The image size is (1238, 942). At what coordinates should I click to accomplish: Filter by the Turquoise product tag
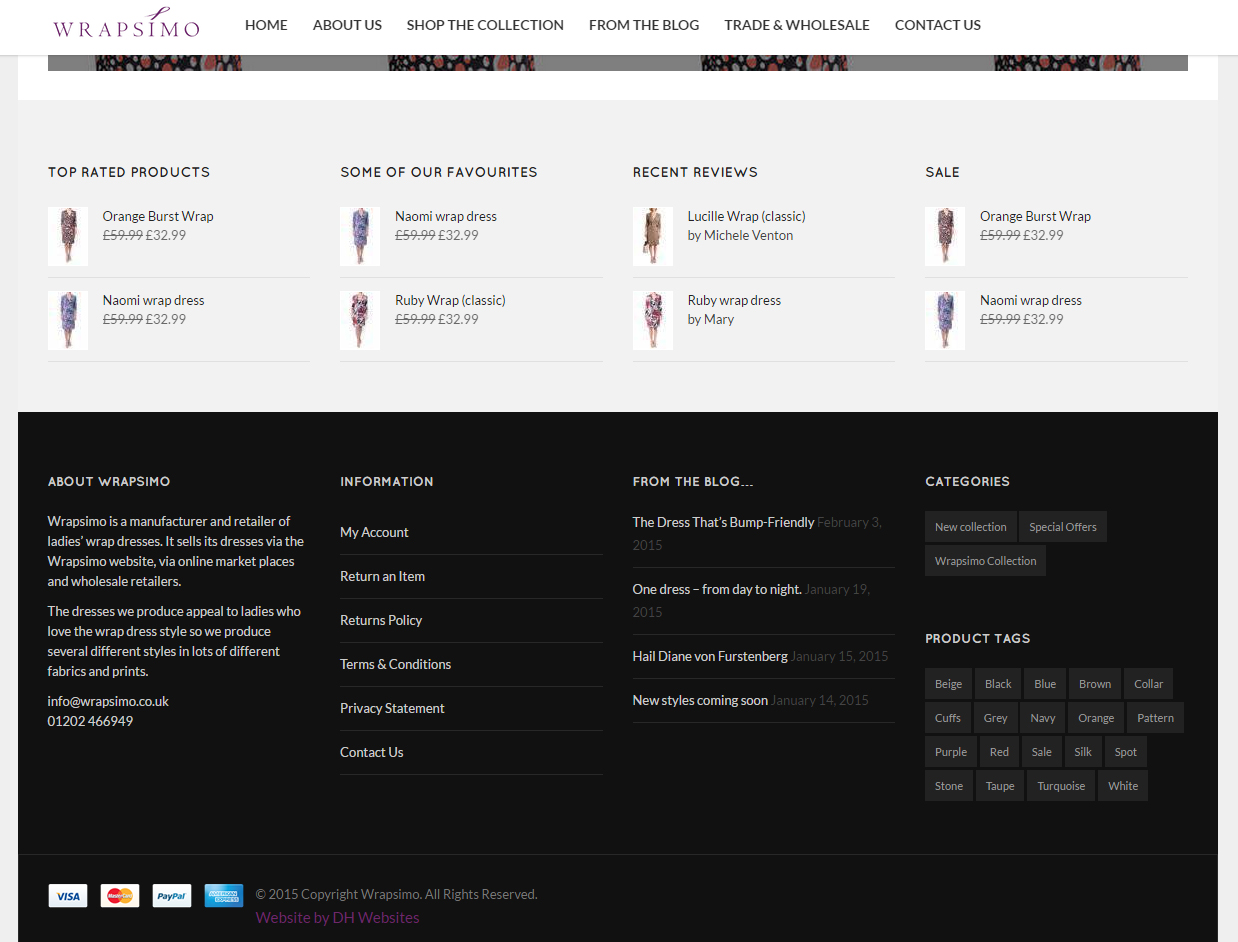coord(1061,786)
